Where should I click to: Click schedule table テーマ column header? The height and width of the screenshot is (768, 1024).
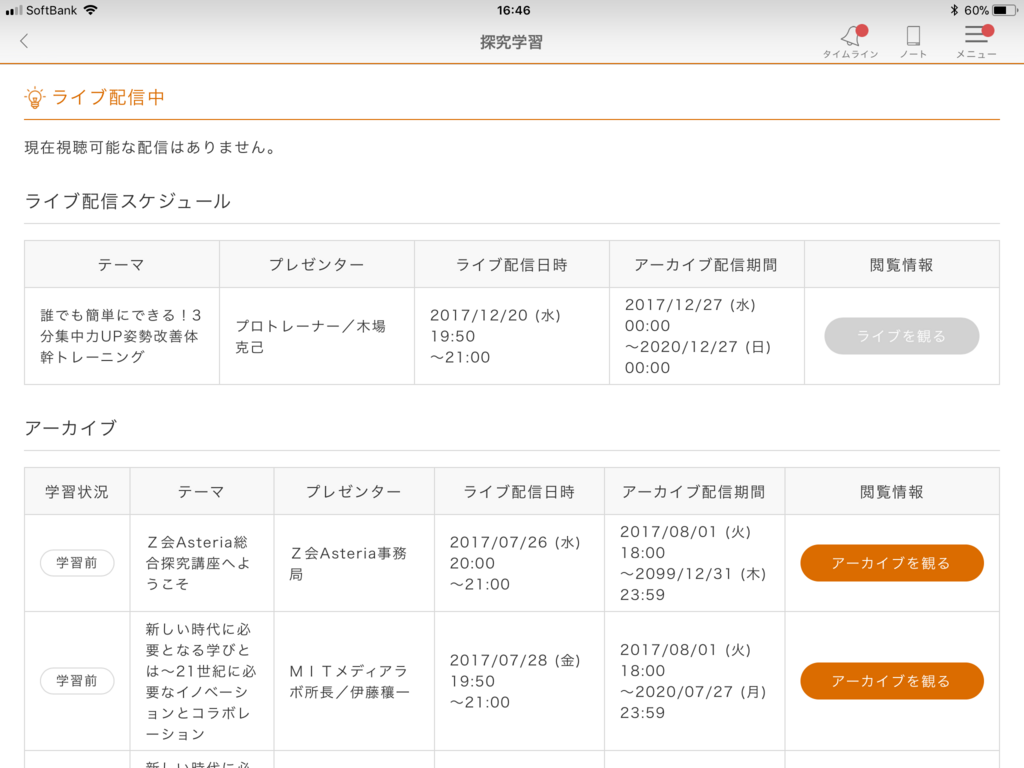coord(121,264)
